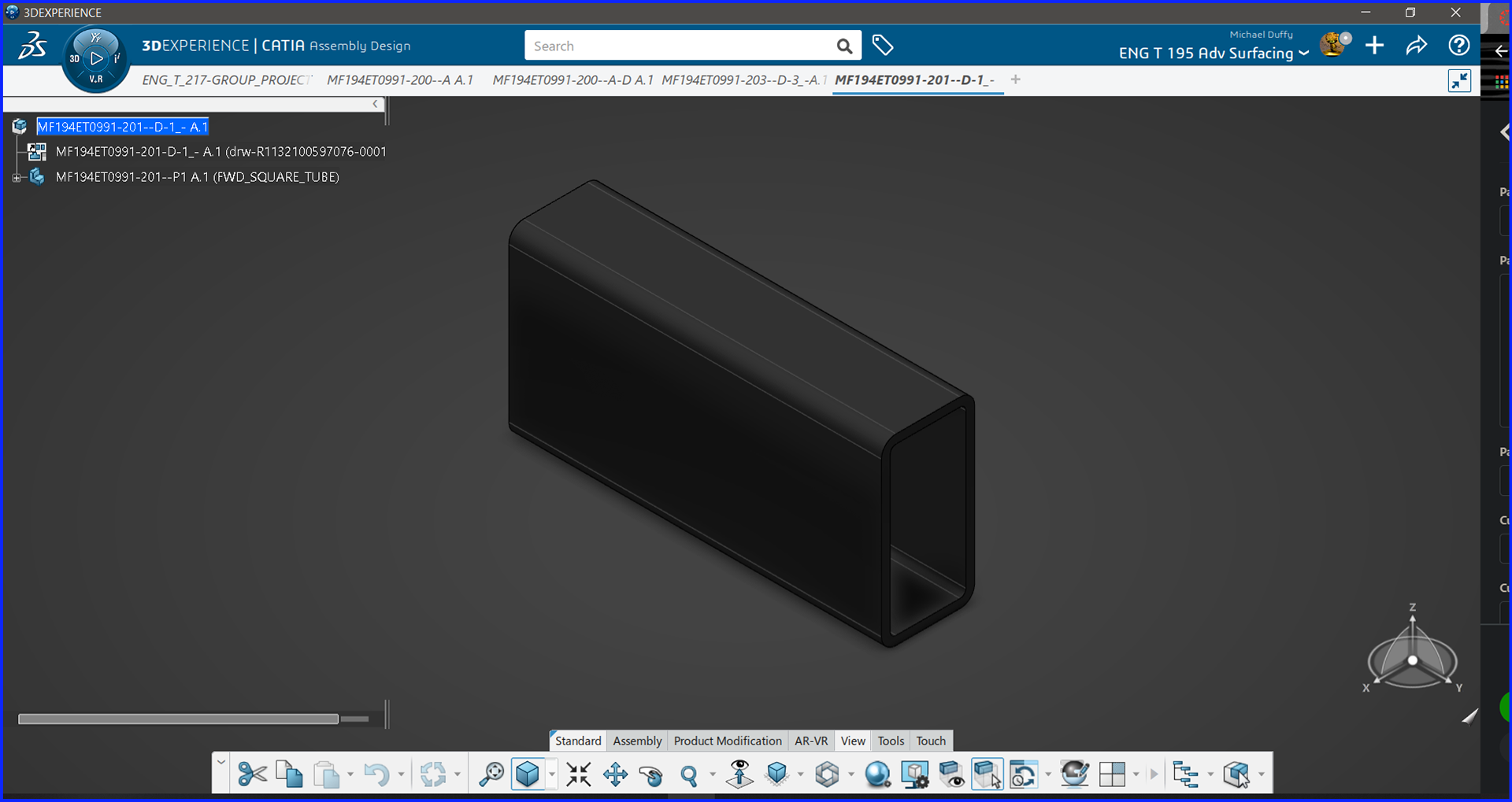1512x802 pixels.
Task: Click the tree display icon
Action: [x=1185, y=774]
